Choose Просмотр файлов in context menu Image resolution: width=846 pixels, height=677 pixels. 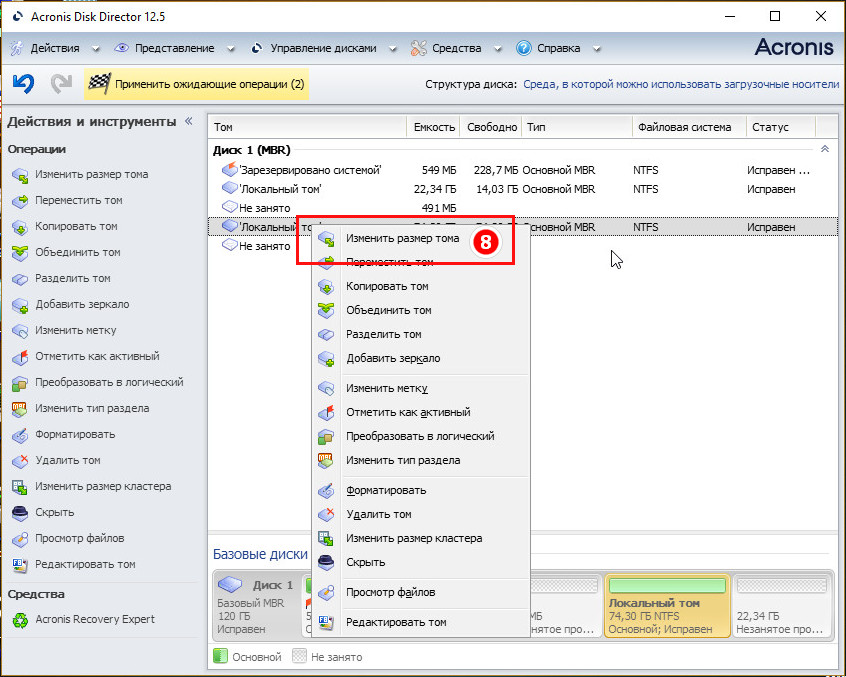421,592
